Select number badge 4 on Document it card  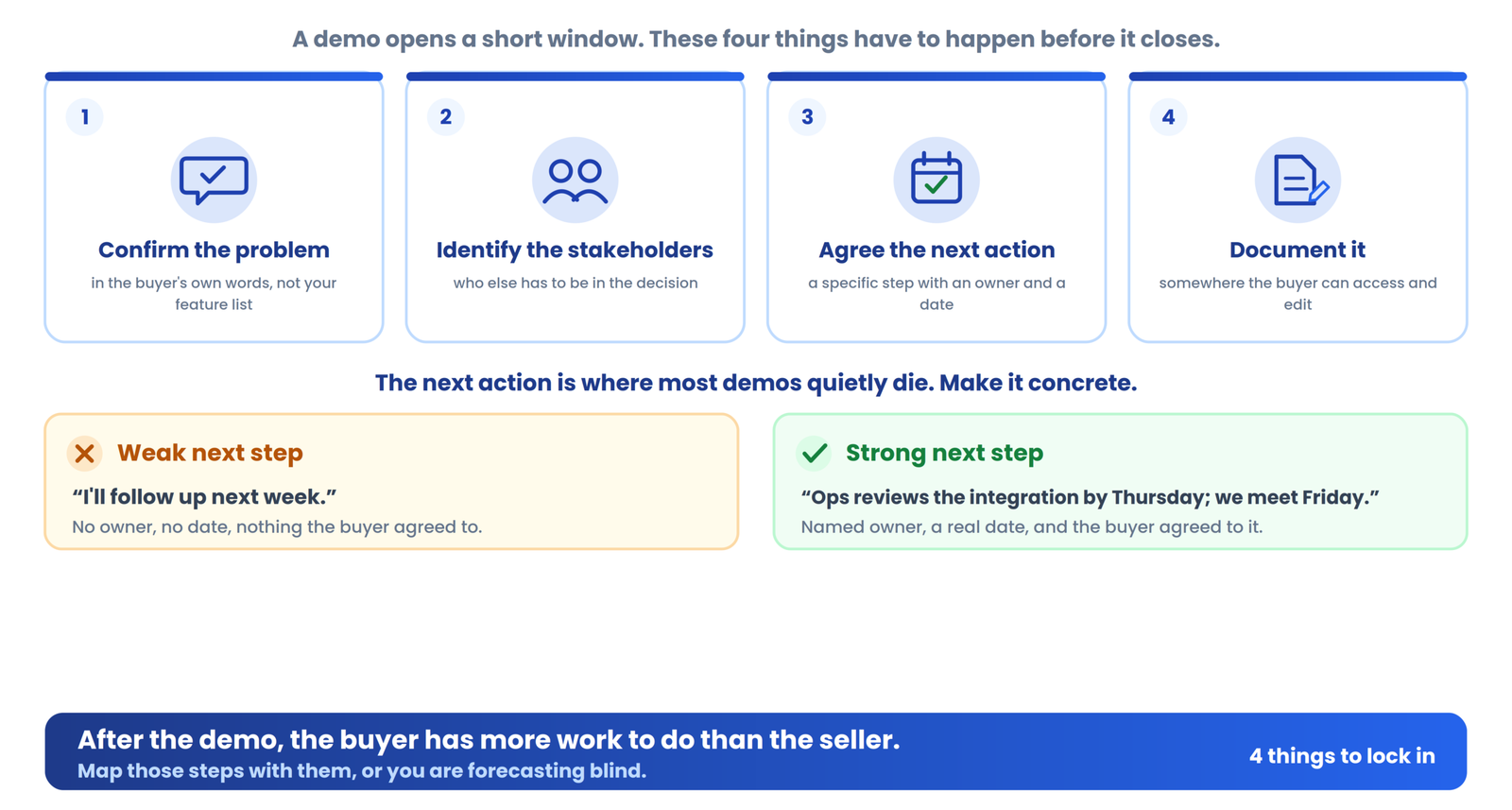(x=1168, y=117)
